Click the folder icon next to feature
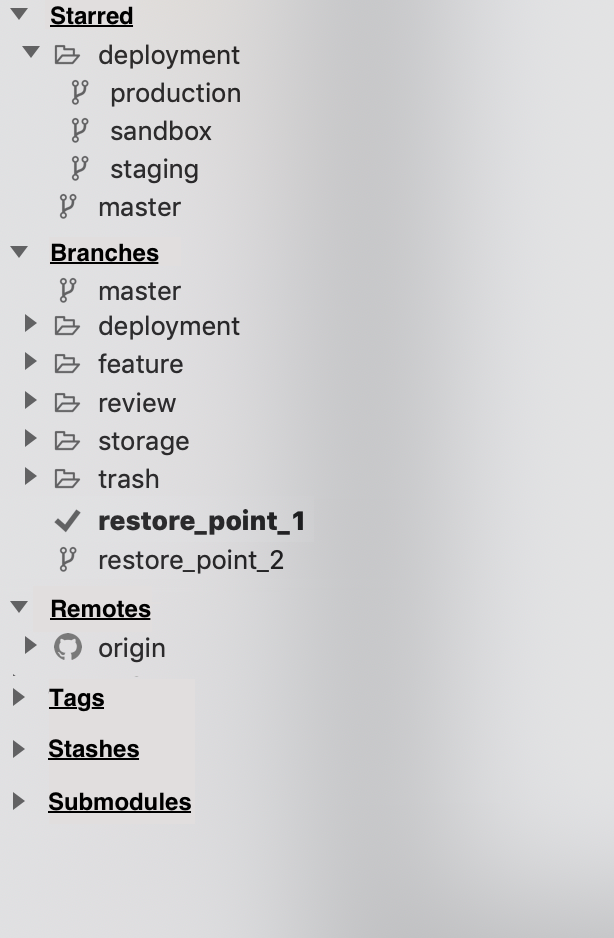The height and width of the screenshot is (938, 614). click(67, 363)
